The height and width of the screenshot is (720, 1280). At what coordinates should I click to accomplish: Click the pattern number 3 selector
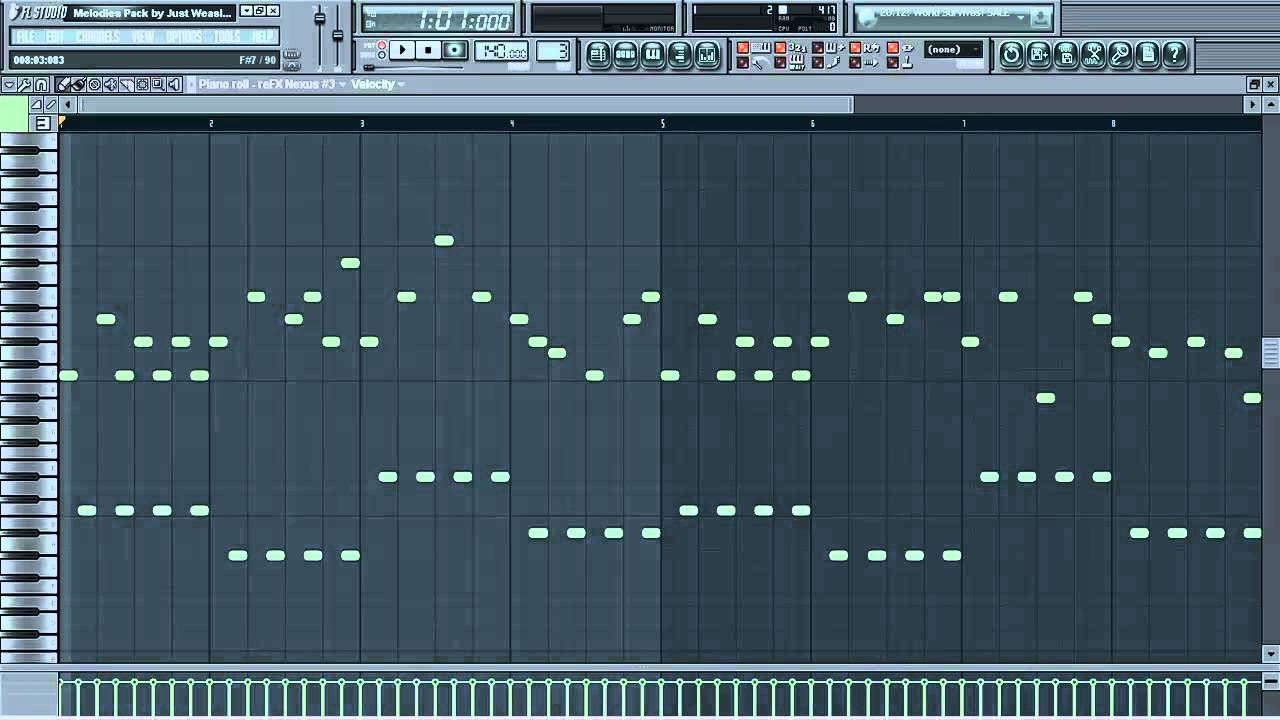tap(553, 52)
